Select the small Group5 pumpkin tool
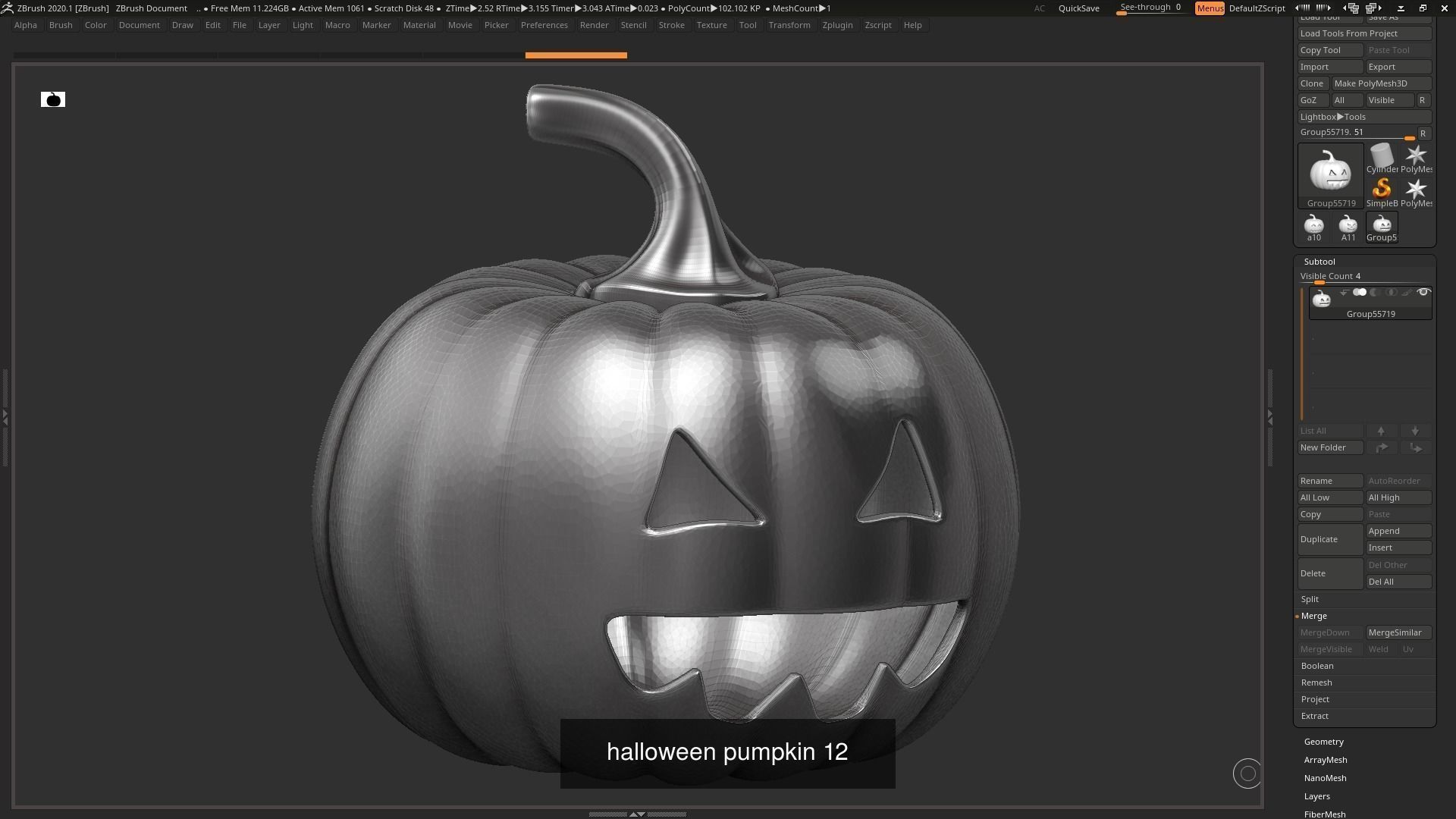 [1382, 227]
